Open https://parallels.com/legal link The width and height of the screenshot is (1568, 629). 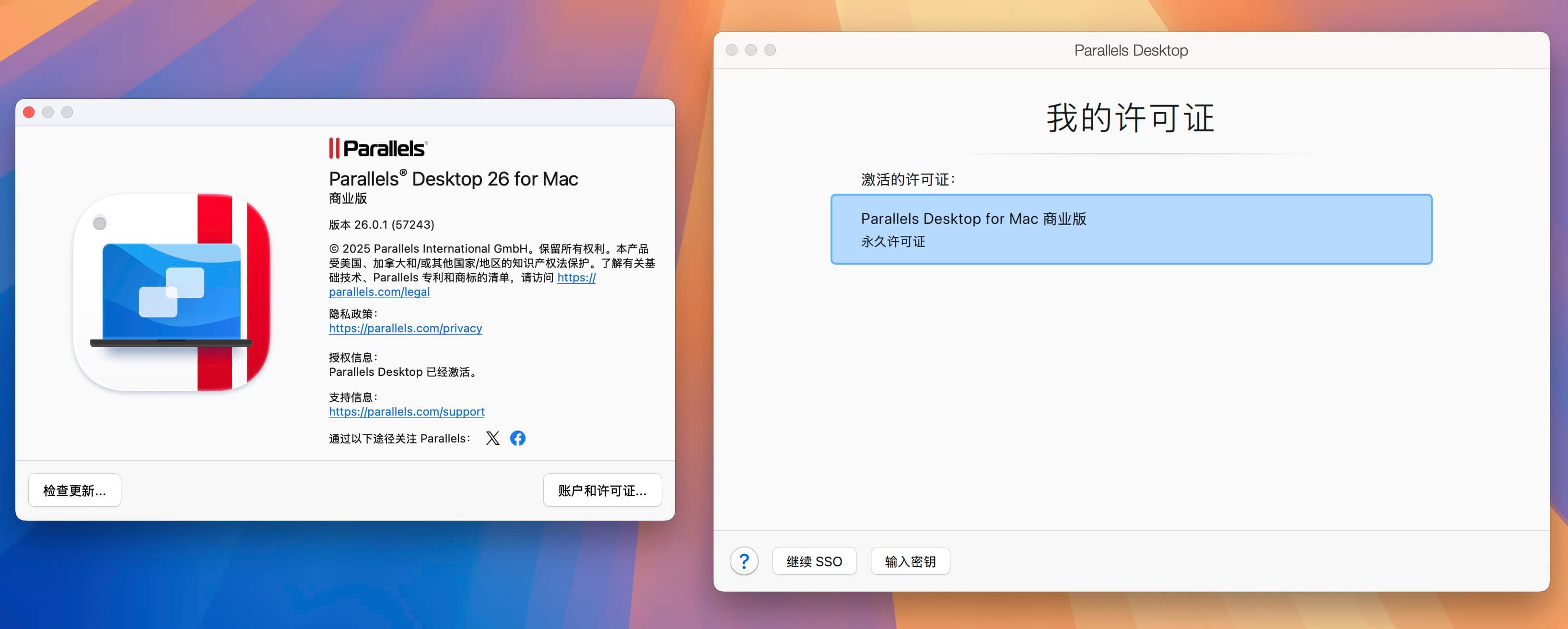379,292
